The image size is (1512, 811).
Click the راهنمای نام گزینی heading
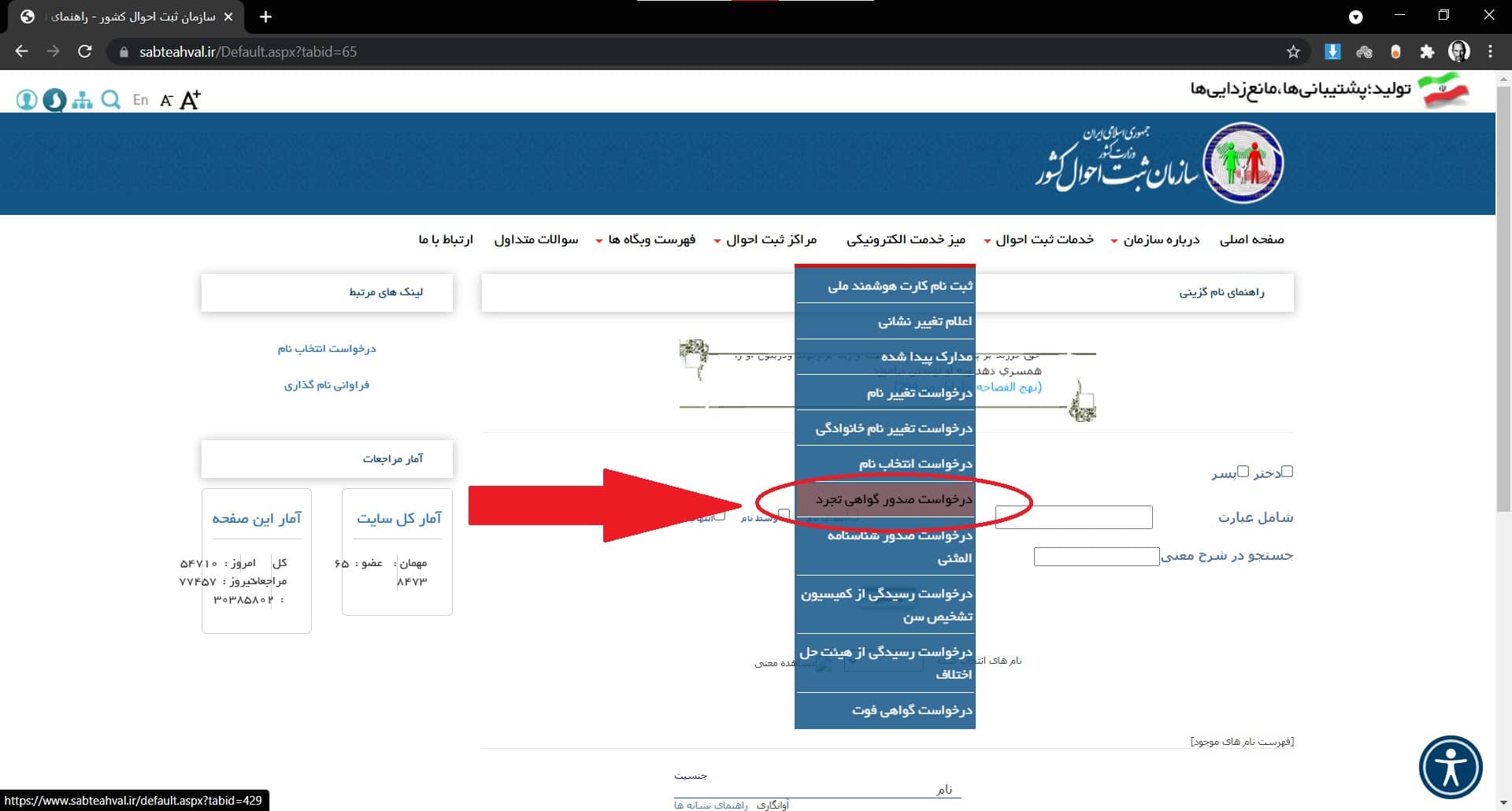(1221, 292)
